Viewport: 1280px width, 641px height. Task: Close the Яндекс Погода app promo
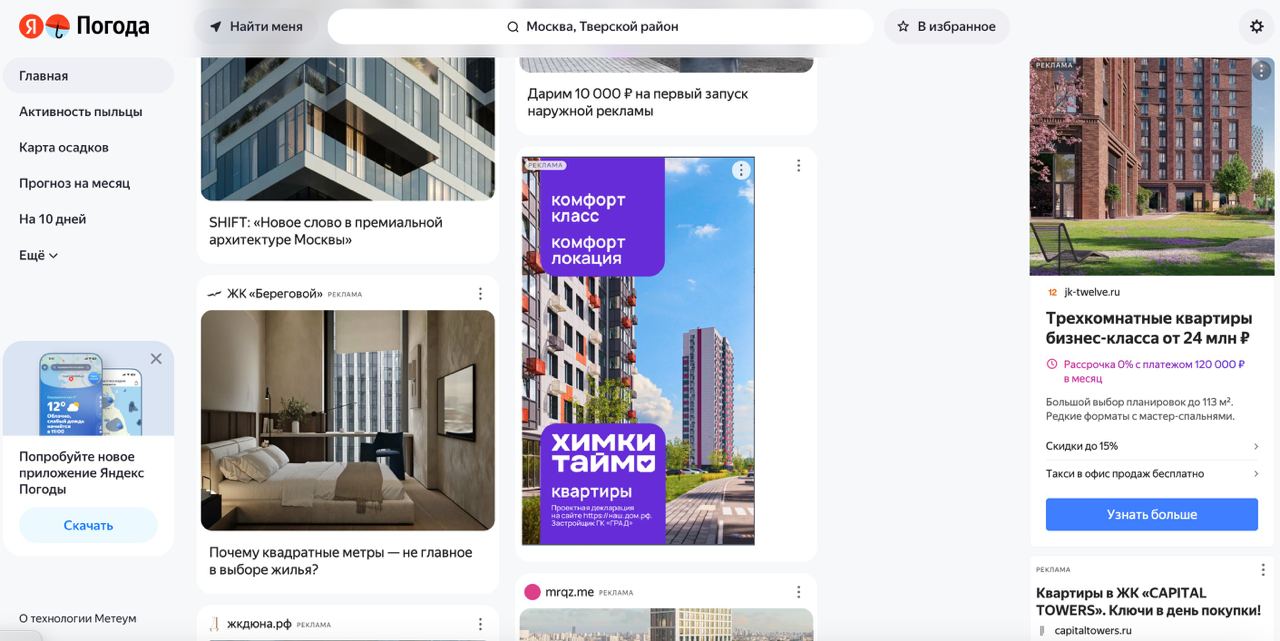(156, 359)
